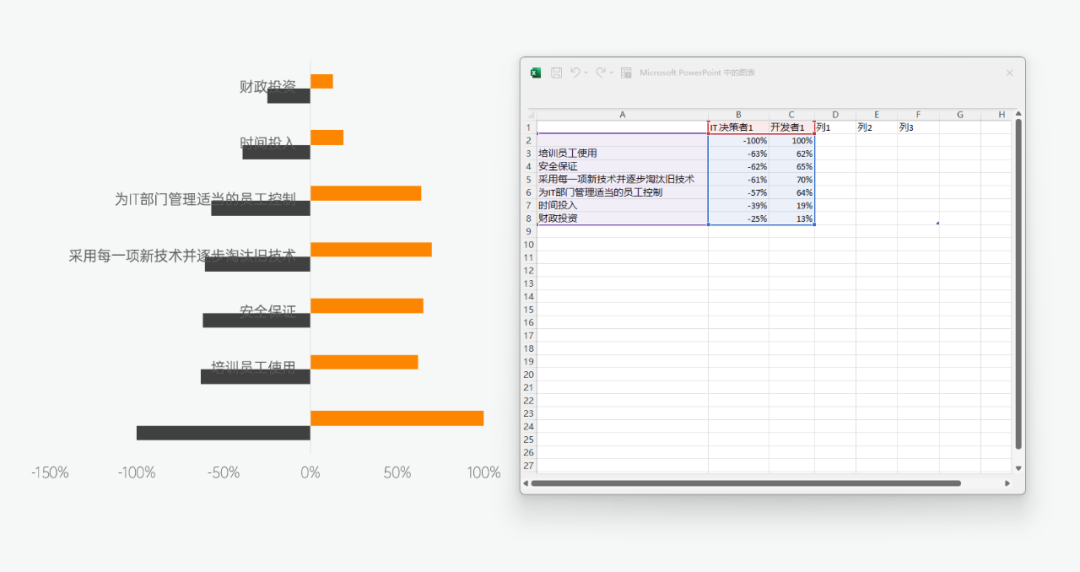
Task: Click cell '为IT部门管理适当的员工控制' in the sheet
Action: [x=623, y=192]
